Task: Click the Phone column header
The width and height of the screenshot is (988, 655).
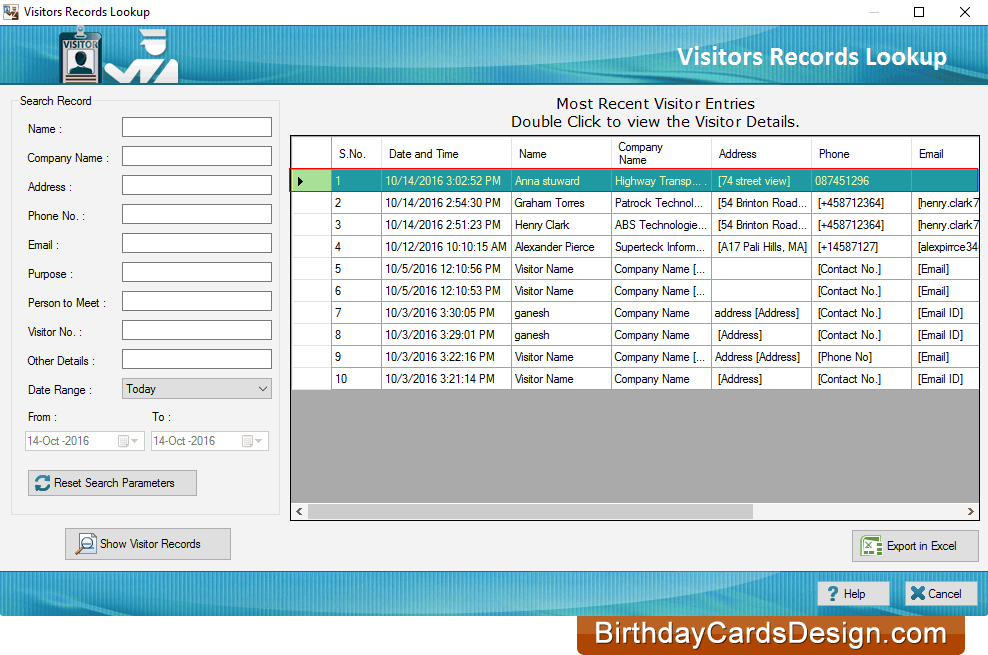Action: [861, 154]
